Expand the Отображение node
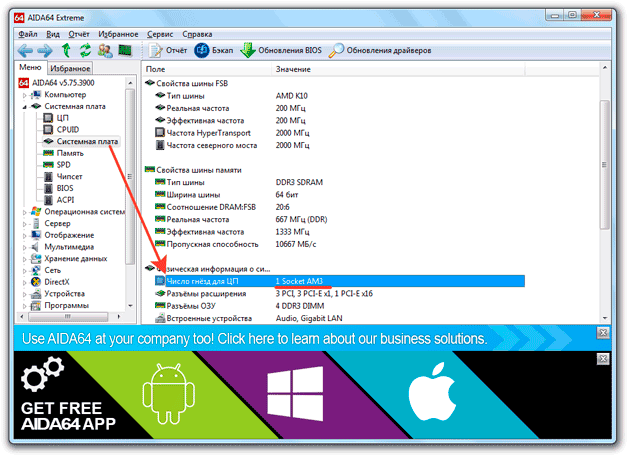 24,235
